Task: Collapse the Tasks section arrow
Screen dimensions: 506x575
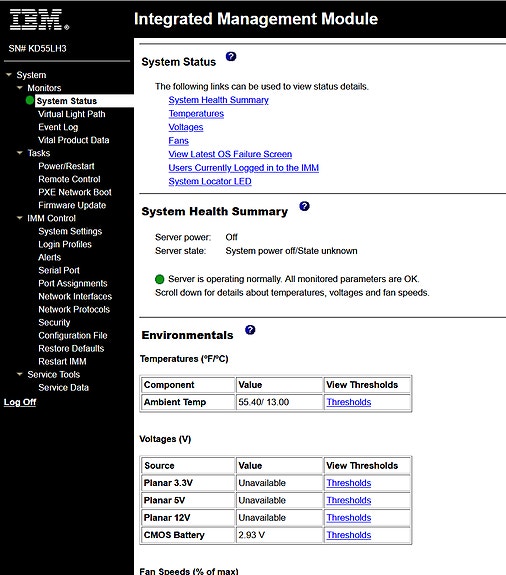Action: (x=20, y=153)
